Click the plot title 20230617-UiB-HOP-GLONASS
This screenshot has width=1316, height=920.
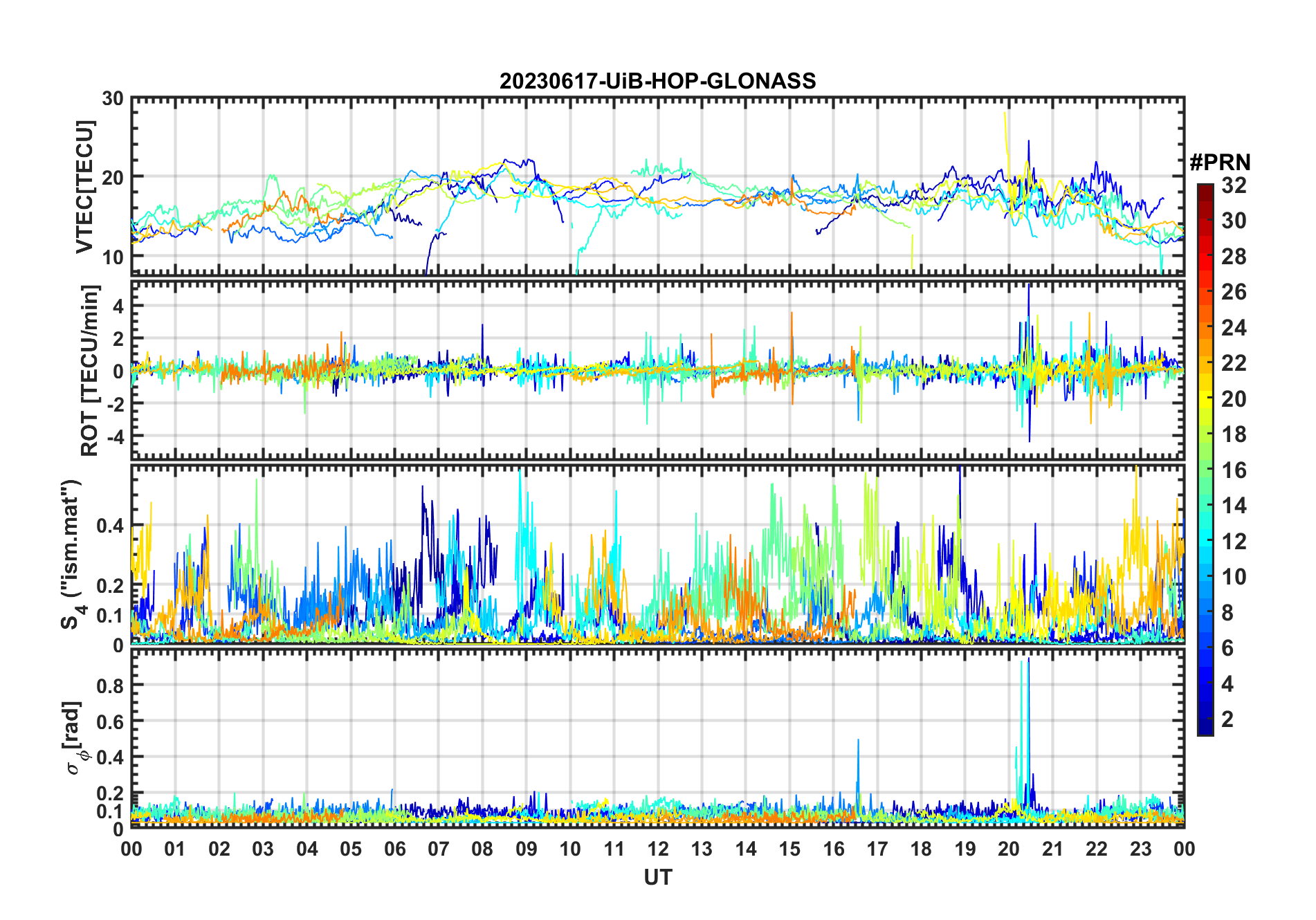pos(657,82)
